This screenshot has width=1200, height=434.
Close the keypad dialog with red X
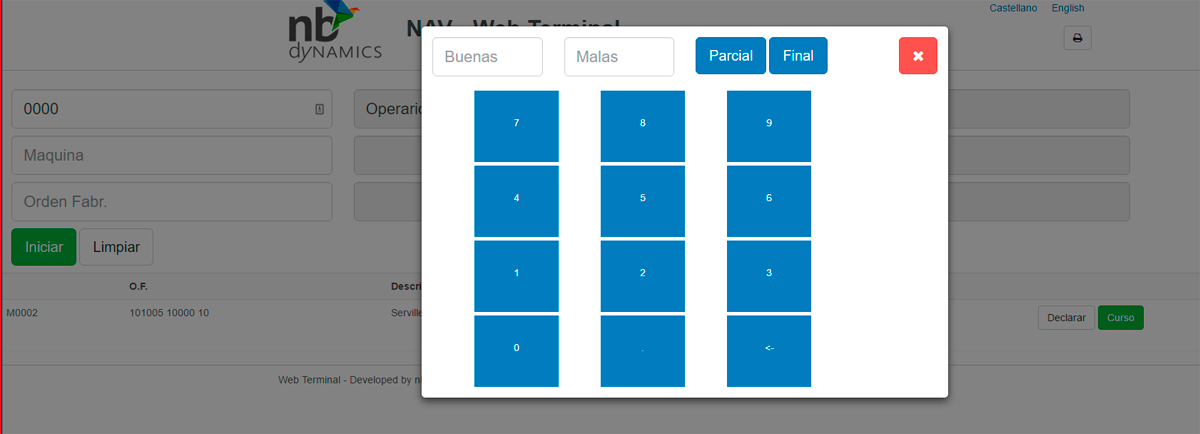point(918,56)
